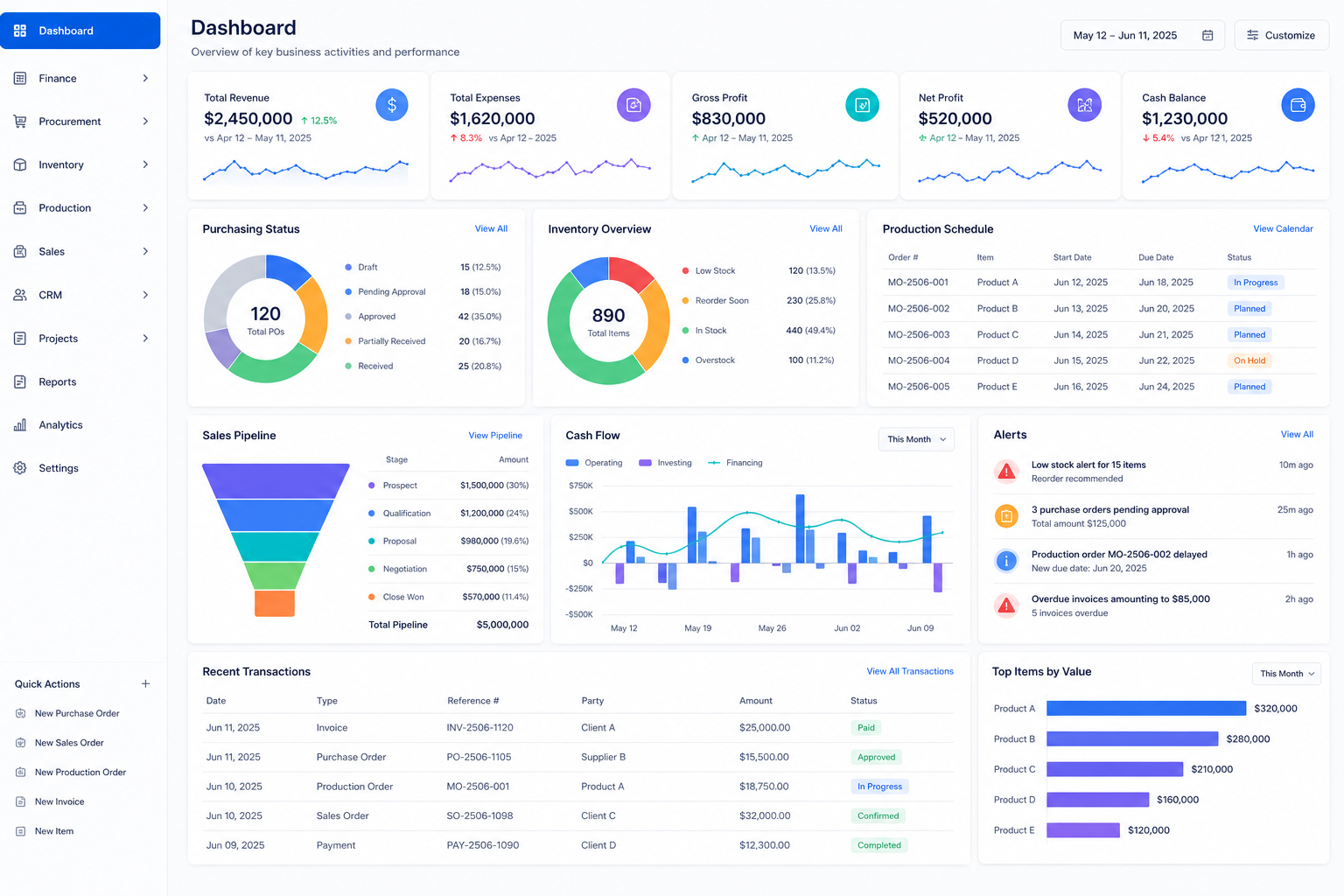Click the Projects sidebar icon
The image size is (1344, 896).
20,339
